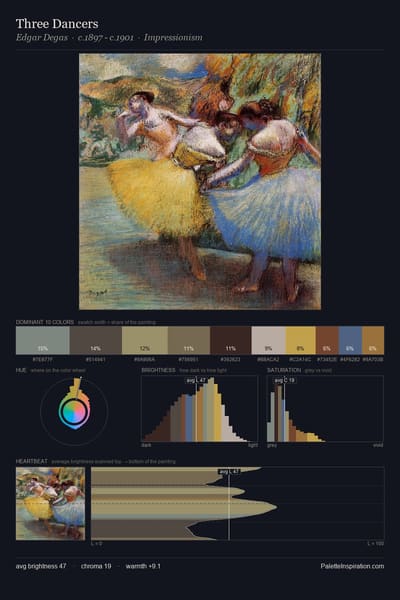This screenshot has height=600, width=400.
Task: Click the avg 47 marker in Heartbeat chart
Action: pos(229,471)
